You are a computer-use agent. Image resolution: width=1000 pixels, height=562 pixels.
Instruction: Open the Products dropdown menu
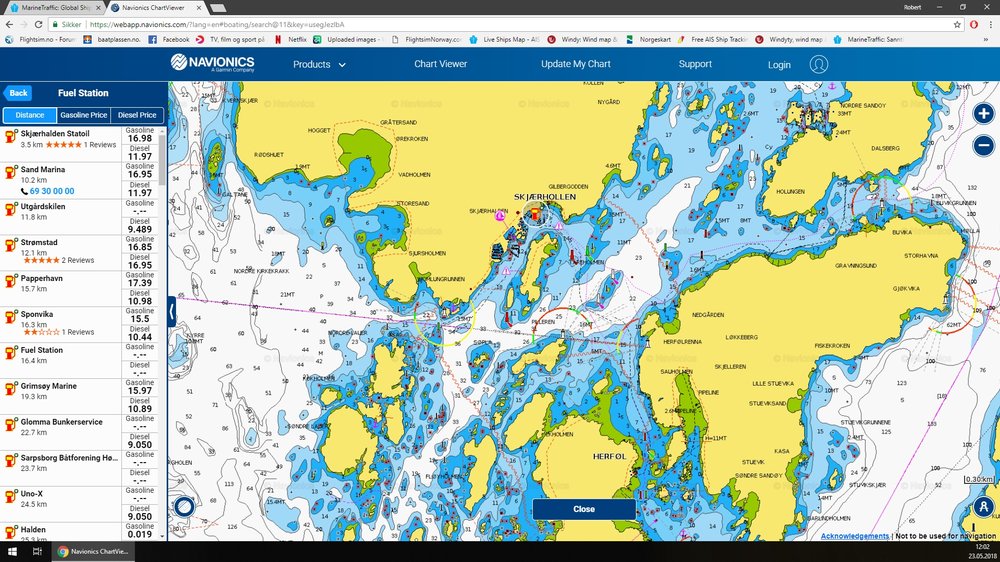[319, 64]
